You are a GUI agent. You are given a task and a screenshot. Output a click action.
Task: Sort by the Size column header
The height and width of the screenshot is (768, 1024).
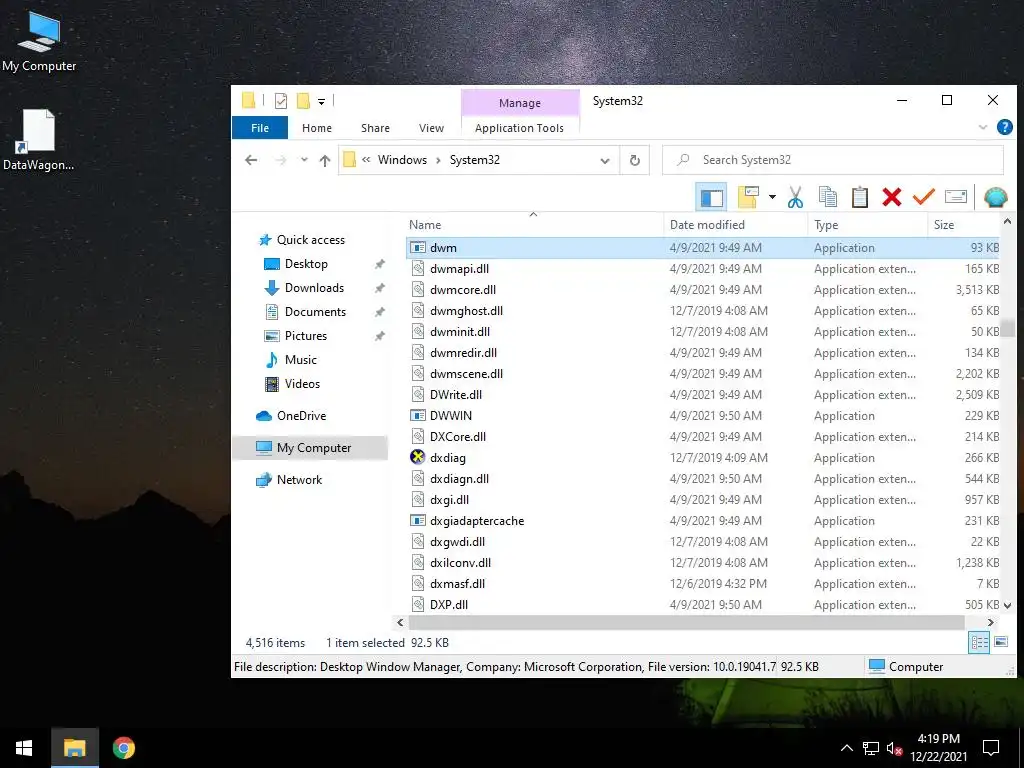click(x=963, y=225)
